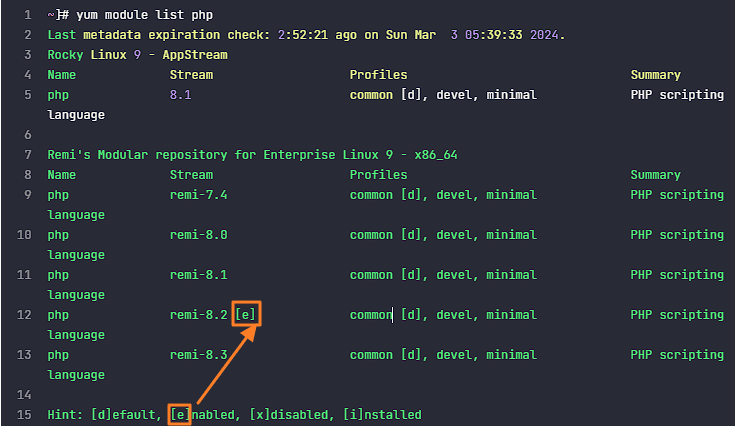This screenshot has height=426, width=735.
Task: Click the purple 8.1 AppStream stream value
Action: point(180,95)
